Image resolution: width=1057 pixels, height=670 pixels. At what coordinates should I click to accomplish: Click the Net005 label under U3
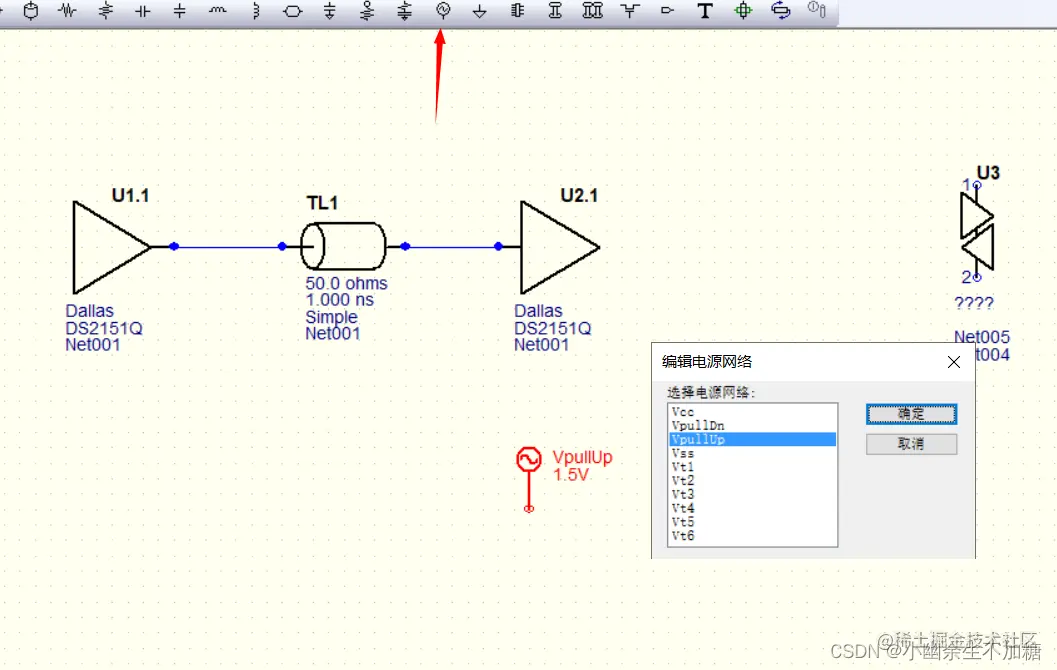[x=982, y=337]
